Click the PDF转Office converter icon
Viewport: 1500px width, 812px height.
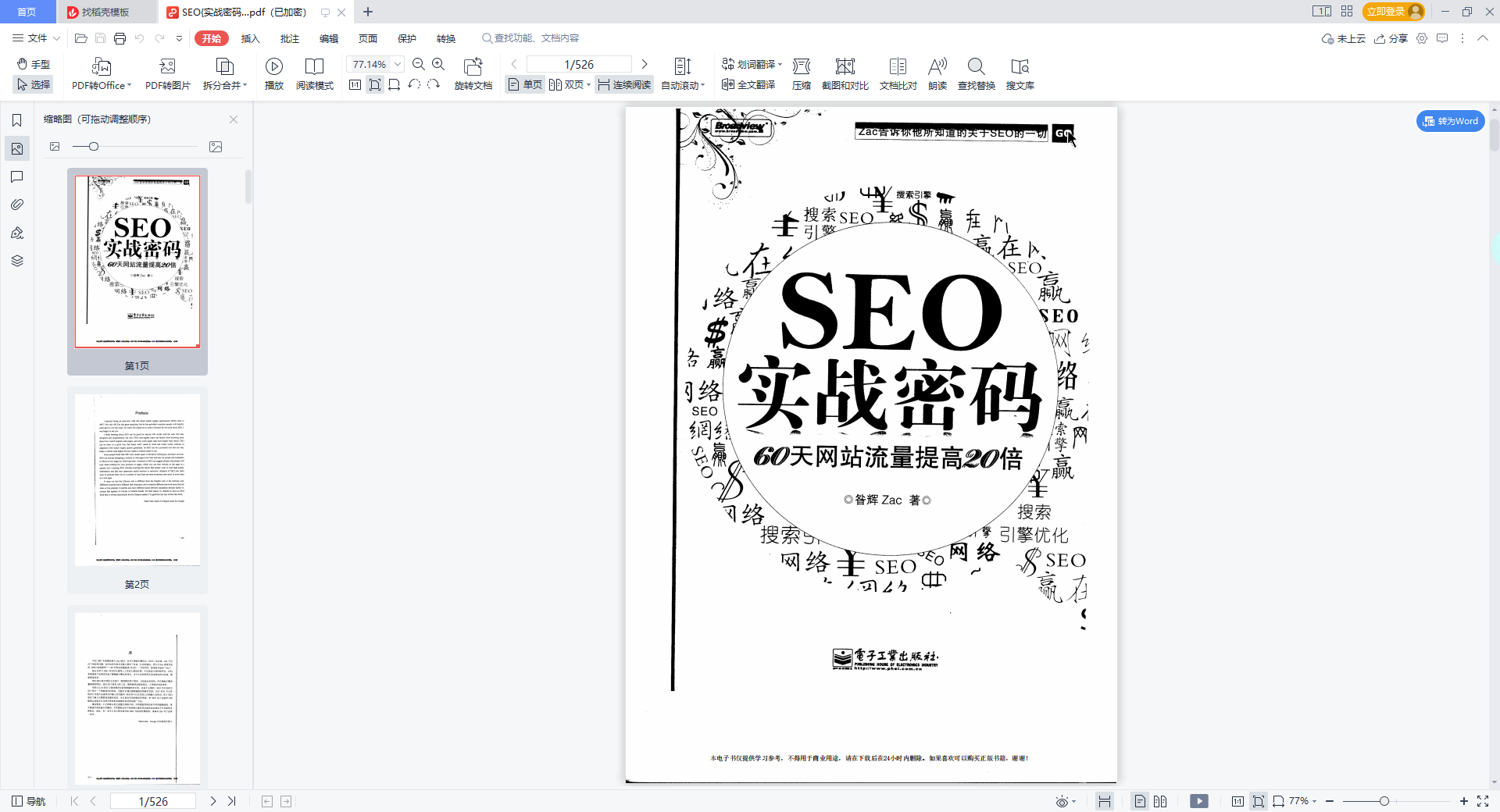pos(101,67)
